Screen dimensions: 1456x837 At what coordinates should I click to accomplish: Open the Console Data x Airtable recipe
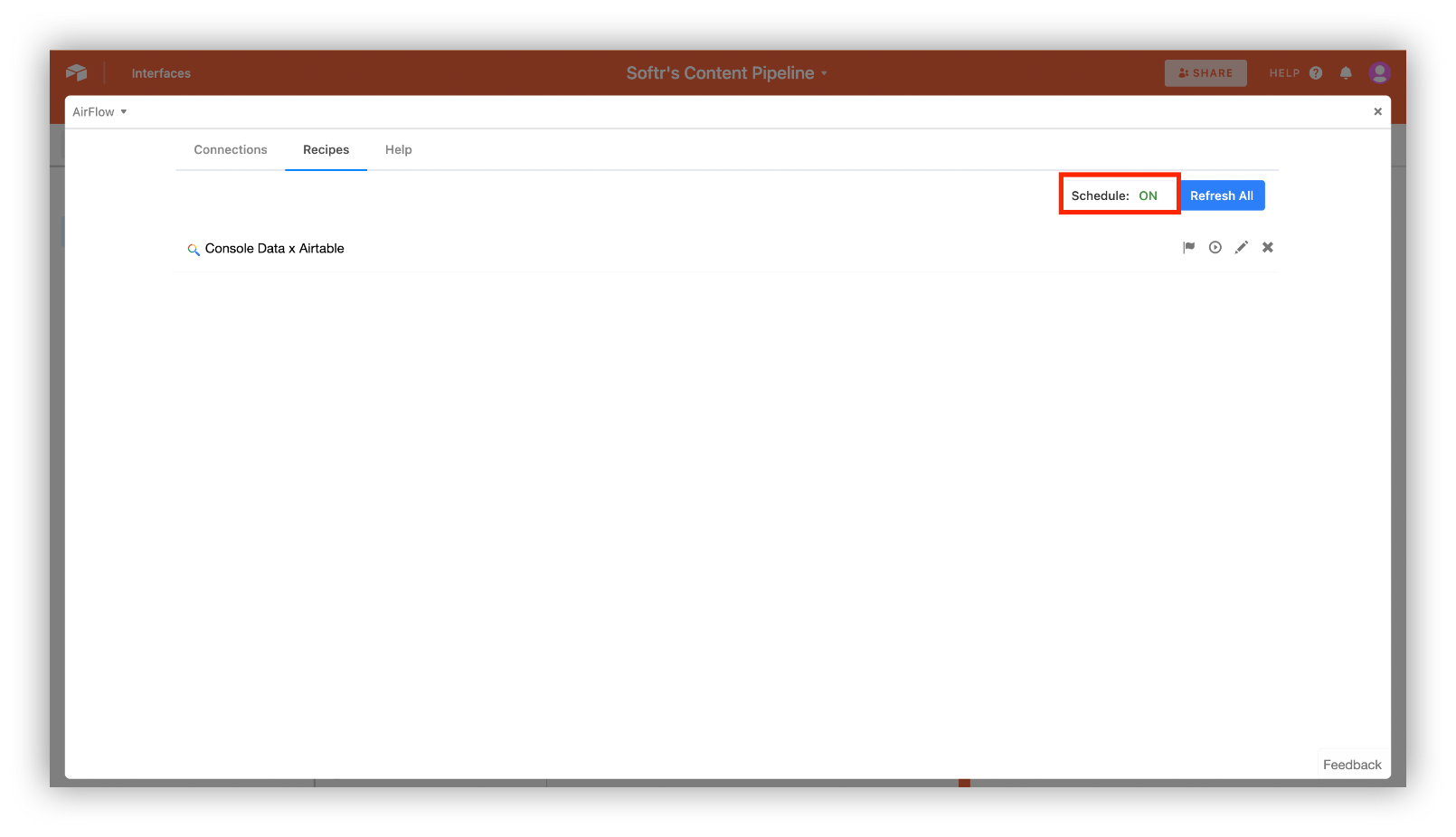[274, 248]
